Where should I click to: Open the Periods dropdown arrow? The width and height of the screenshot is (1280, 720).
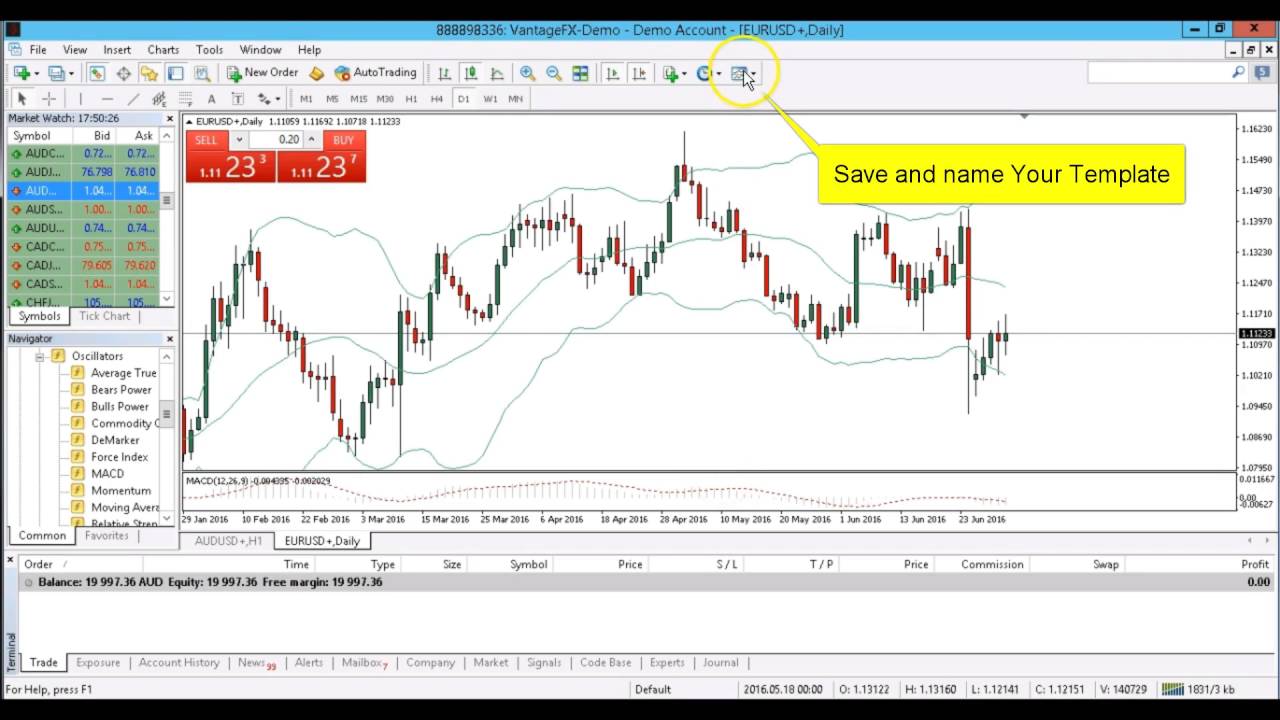click(718, 73)
